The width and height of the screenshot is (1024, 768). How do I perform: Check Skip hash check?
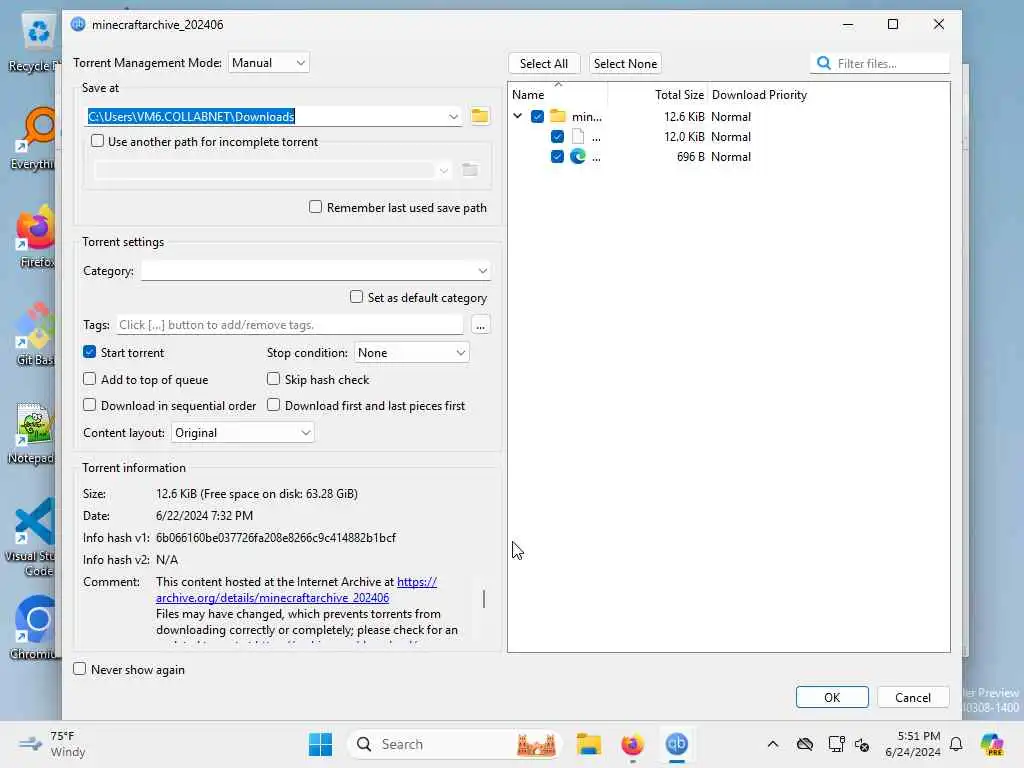[x=274, y=379]
